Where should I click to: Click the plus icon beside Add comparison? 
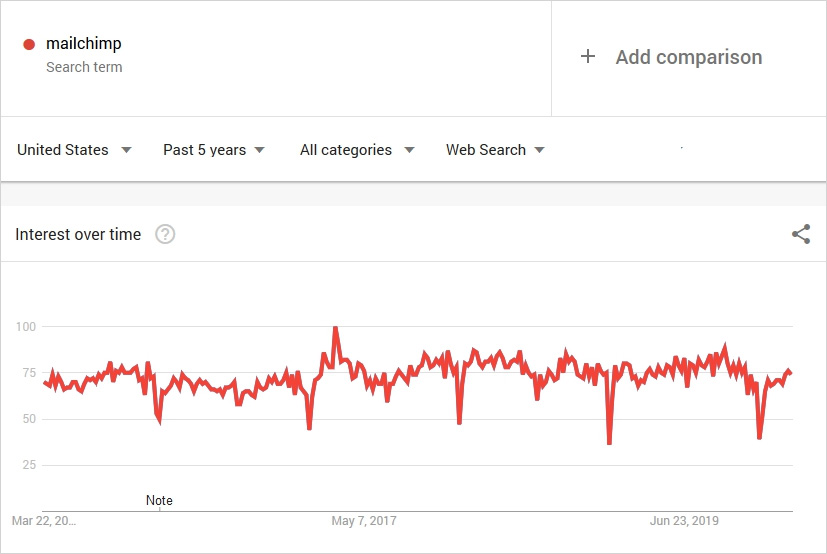point(588,57)
